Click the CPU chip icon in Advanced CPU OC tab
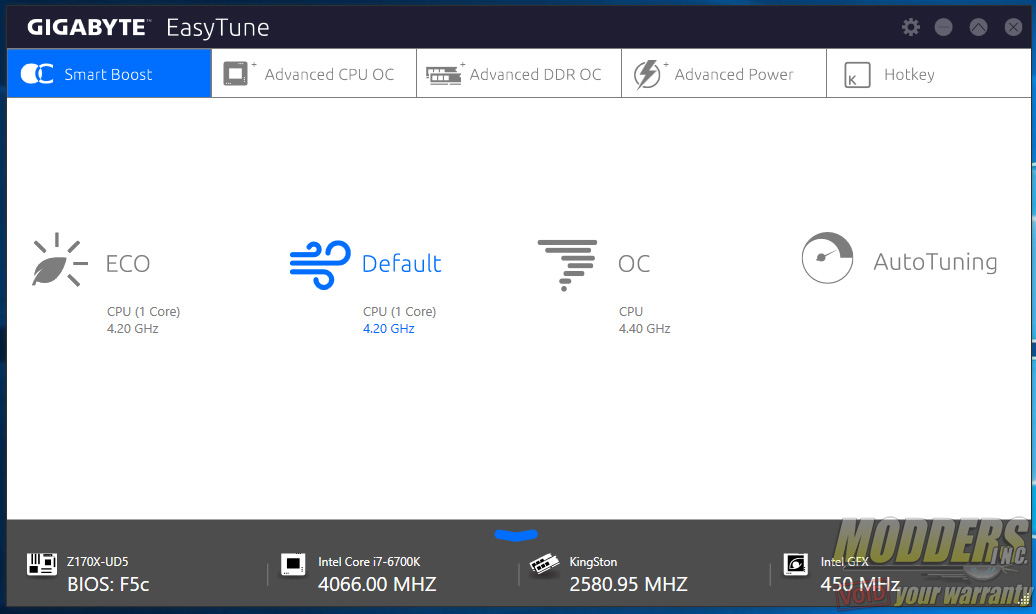1036x614 pixels. [x=235, y=73]
